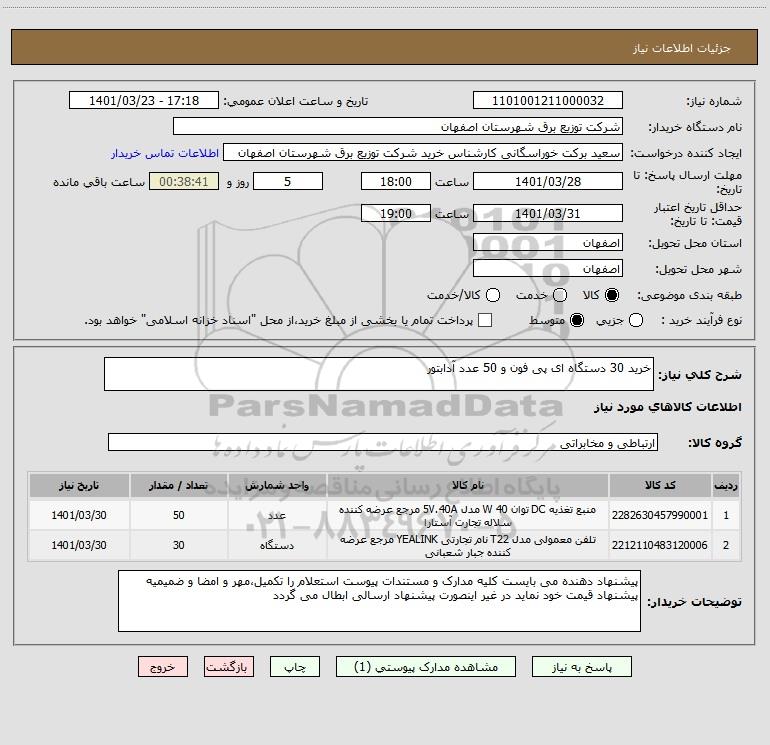This screenshot has width=770, height=745.
Task: Click the quantity cell 50
Action: point(178,515)
